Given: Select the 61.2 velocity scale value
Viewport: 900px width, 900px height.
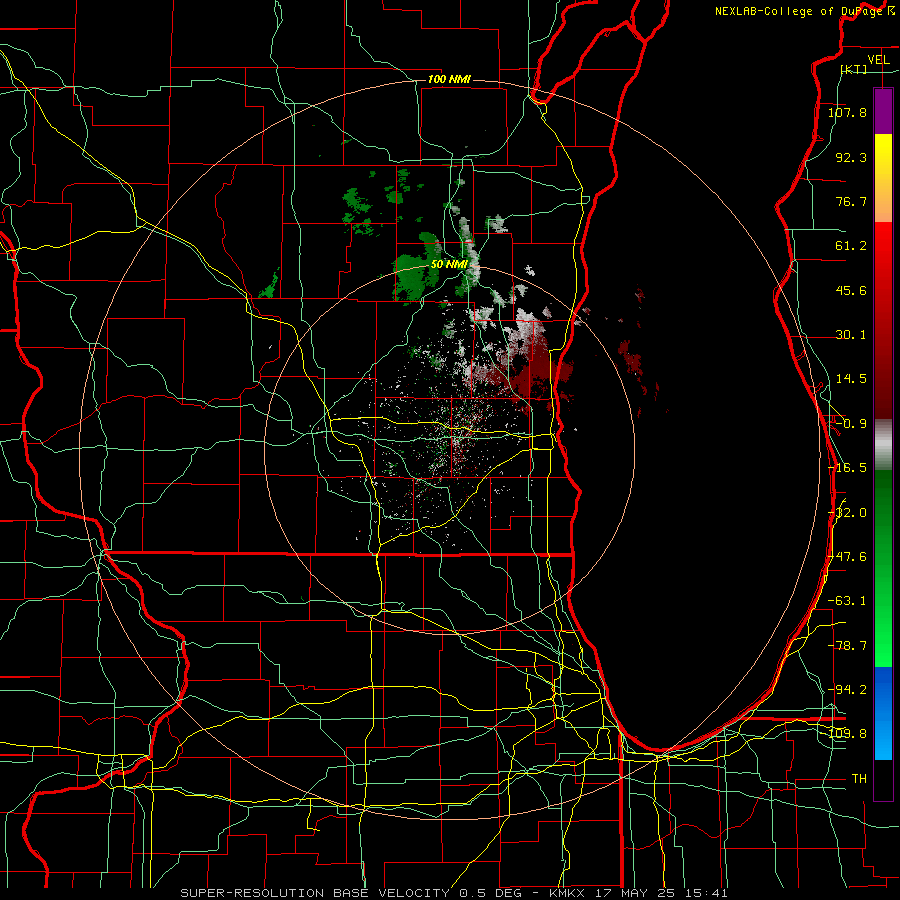Looking at the screenshot, I should [x=851, y=246].
